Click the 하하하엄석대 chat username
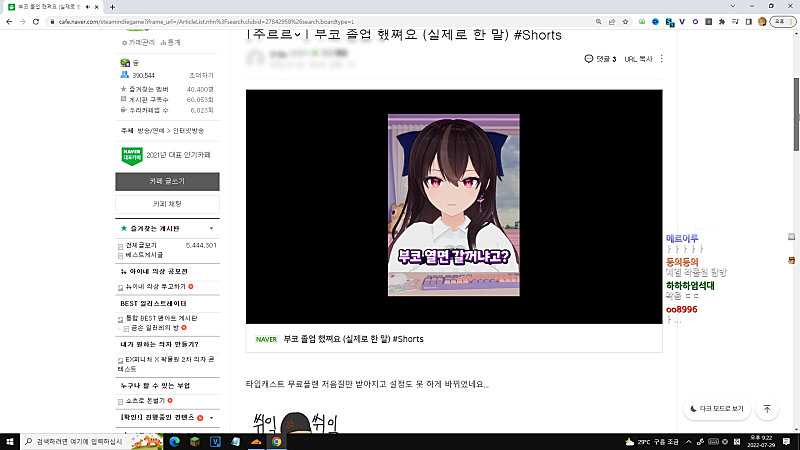The height and width of the screenshot is (450, 800). tap(690, 286)
